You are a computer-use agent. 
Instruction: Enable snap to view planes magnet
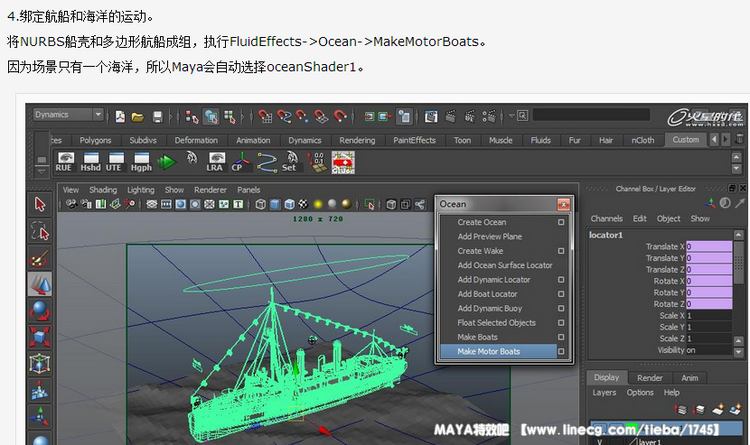321,116
